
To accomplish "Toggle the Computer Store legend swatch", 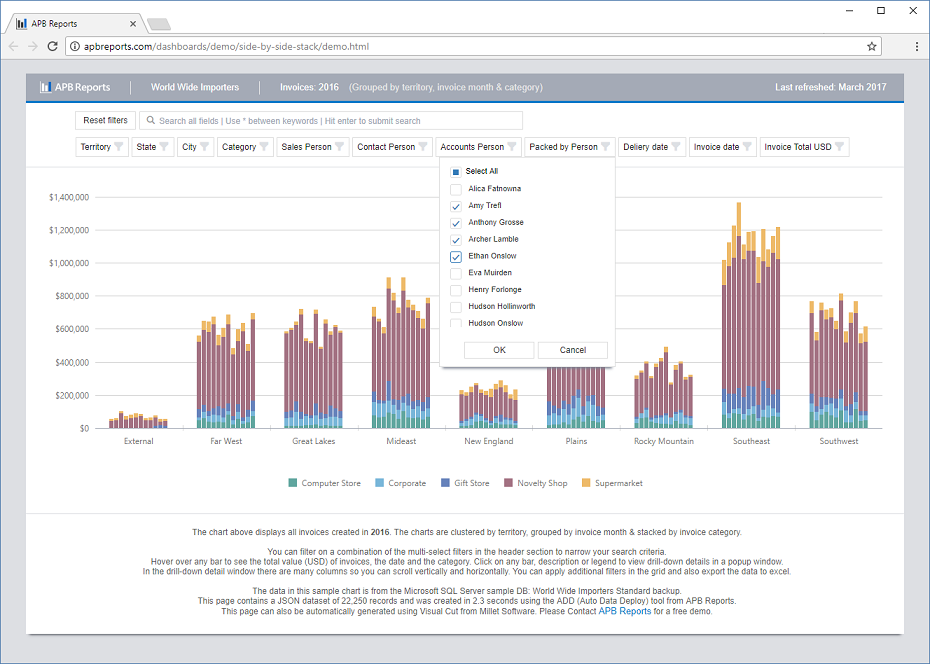I will [292, 483].
